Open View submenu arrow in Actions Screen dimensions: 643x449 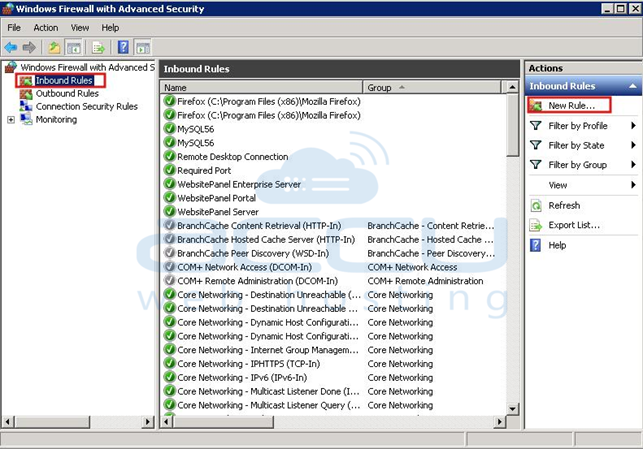click(634, 185)
